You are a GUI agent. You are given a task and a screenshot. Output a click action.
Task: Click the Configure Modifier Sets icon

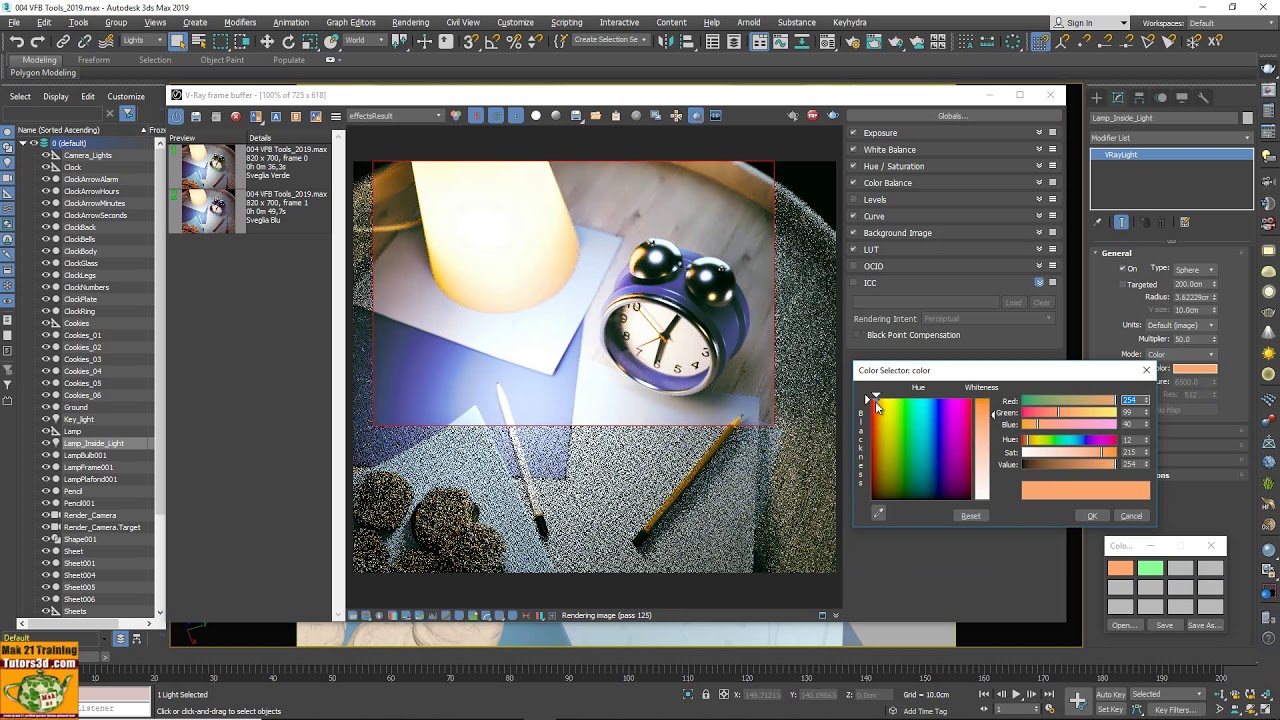(x=1185, y=222)
